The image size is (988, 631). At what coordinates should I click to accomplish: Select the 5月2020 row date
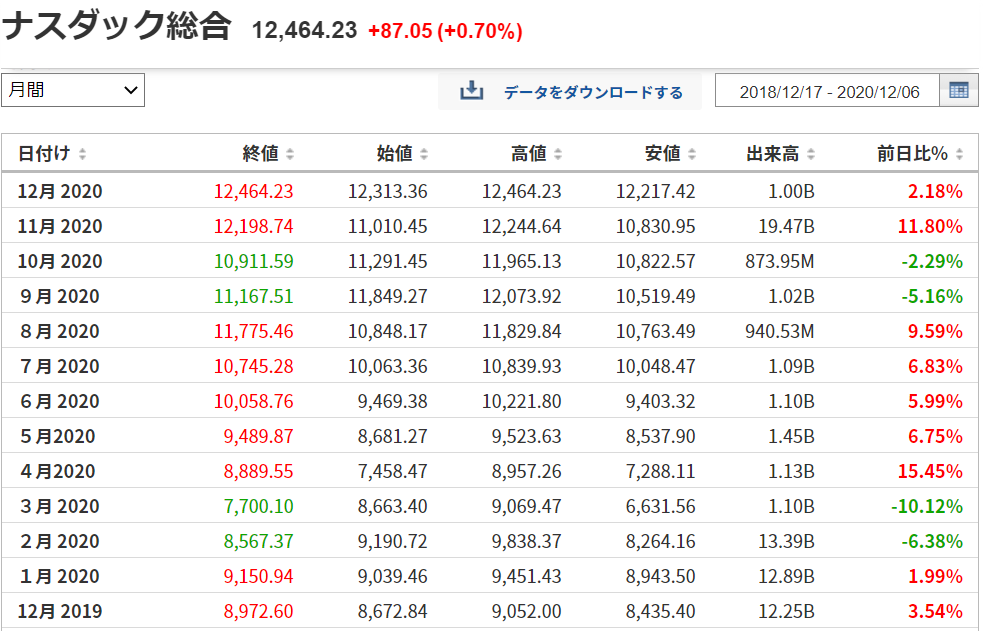pyautogui.click(x=57, y=436)
